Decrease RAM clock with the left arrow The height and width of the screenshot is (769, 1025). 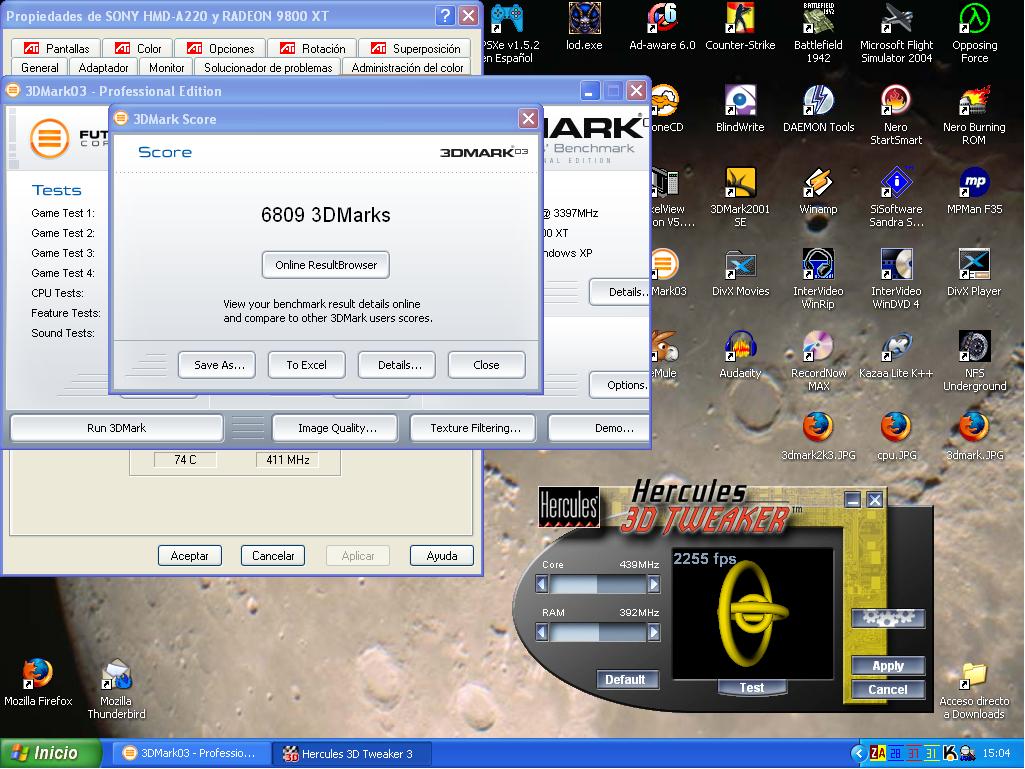click(x=542, y=632)
